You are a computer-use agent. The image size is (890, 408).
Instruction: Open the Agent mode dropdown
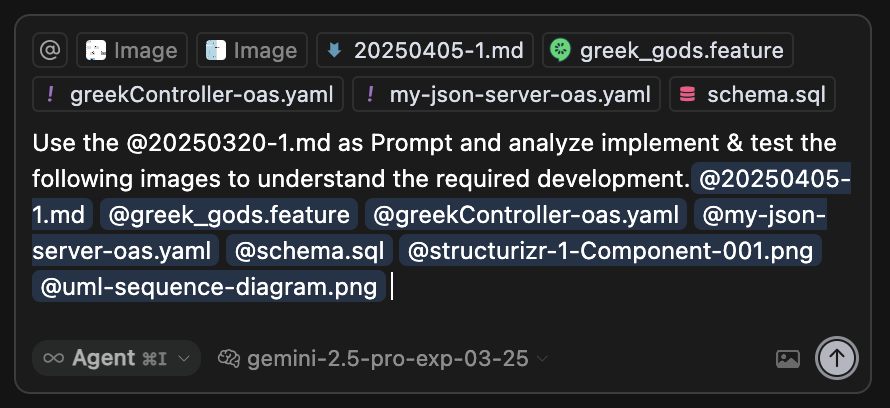116,358
